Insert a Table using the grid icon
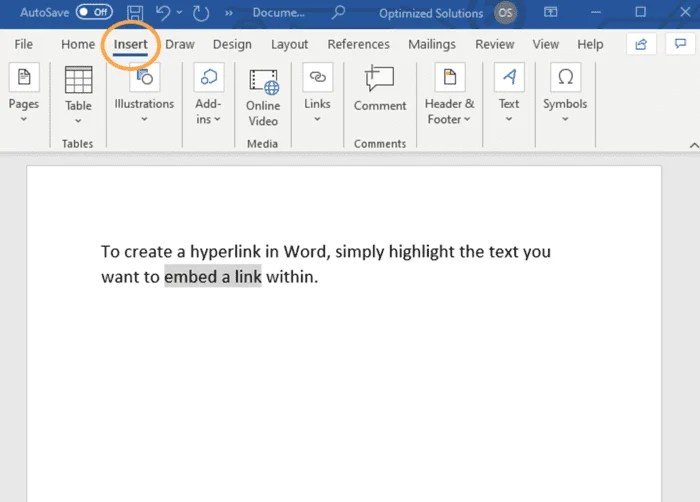700x502 pixels. pyautogui.click(x=78, y=79)
